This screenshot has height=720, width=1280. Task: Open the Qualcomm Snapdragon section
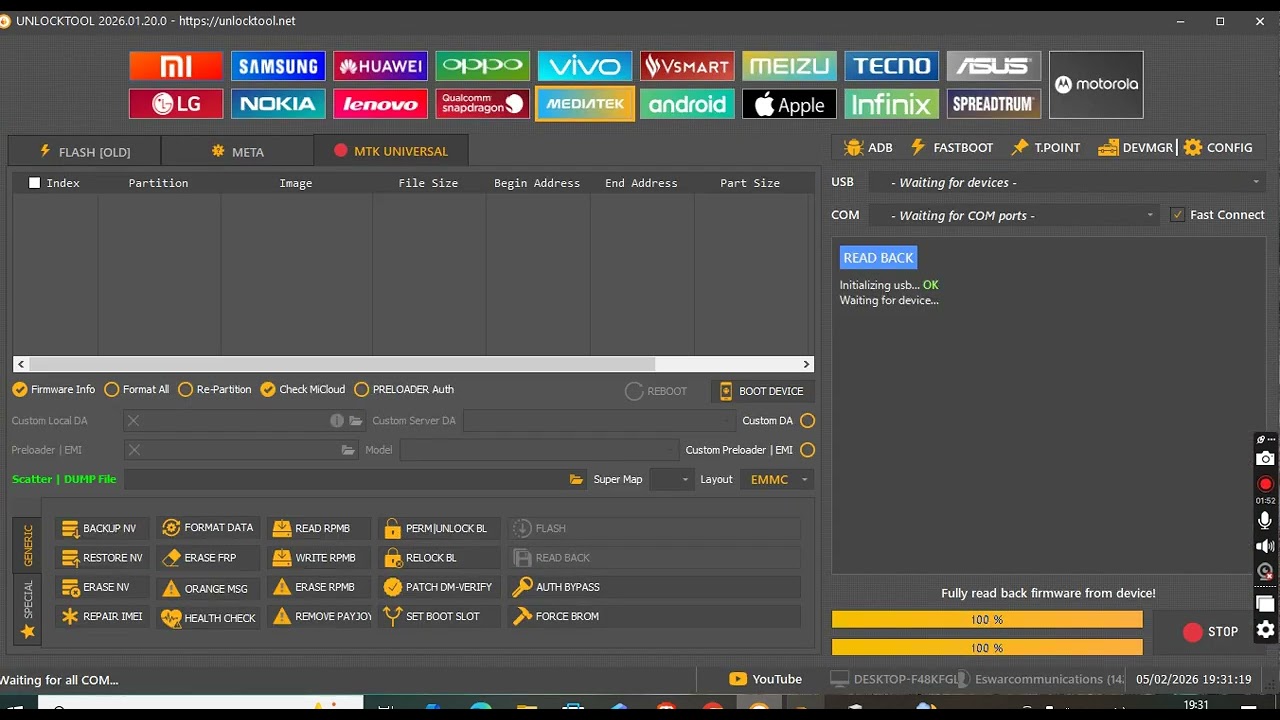click(483, 104)
